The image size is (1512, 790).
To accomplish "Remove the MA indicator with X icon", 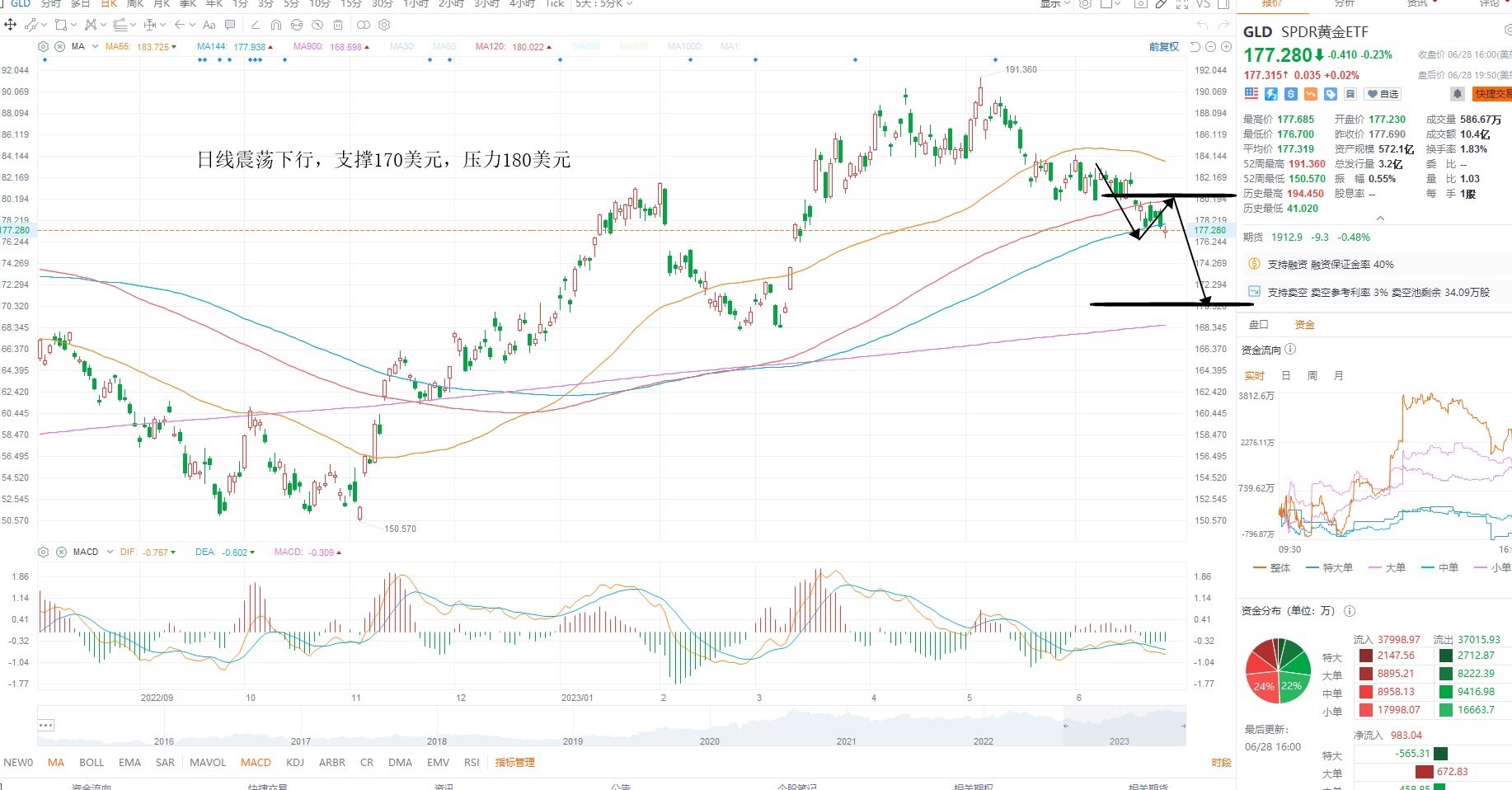I will (x=59, y=47).
